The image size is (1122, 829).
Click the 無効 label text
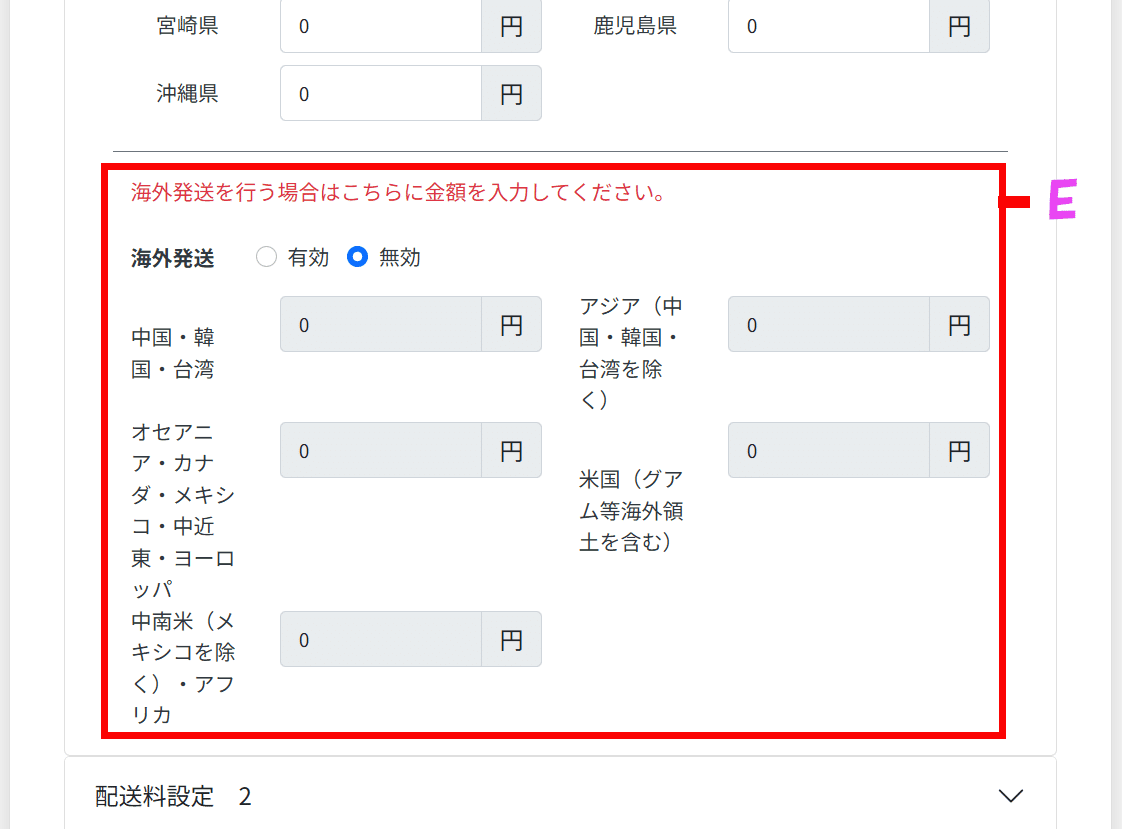[399, 257]
